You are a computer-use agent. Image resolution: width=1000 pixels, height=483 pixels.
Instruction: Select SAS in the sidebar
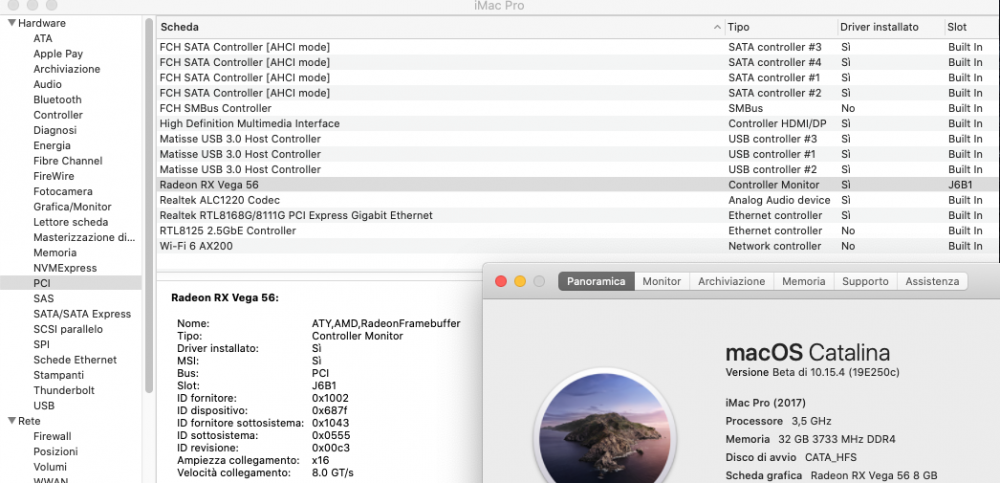click(x=43, y=299)
